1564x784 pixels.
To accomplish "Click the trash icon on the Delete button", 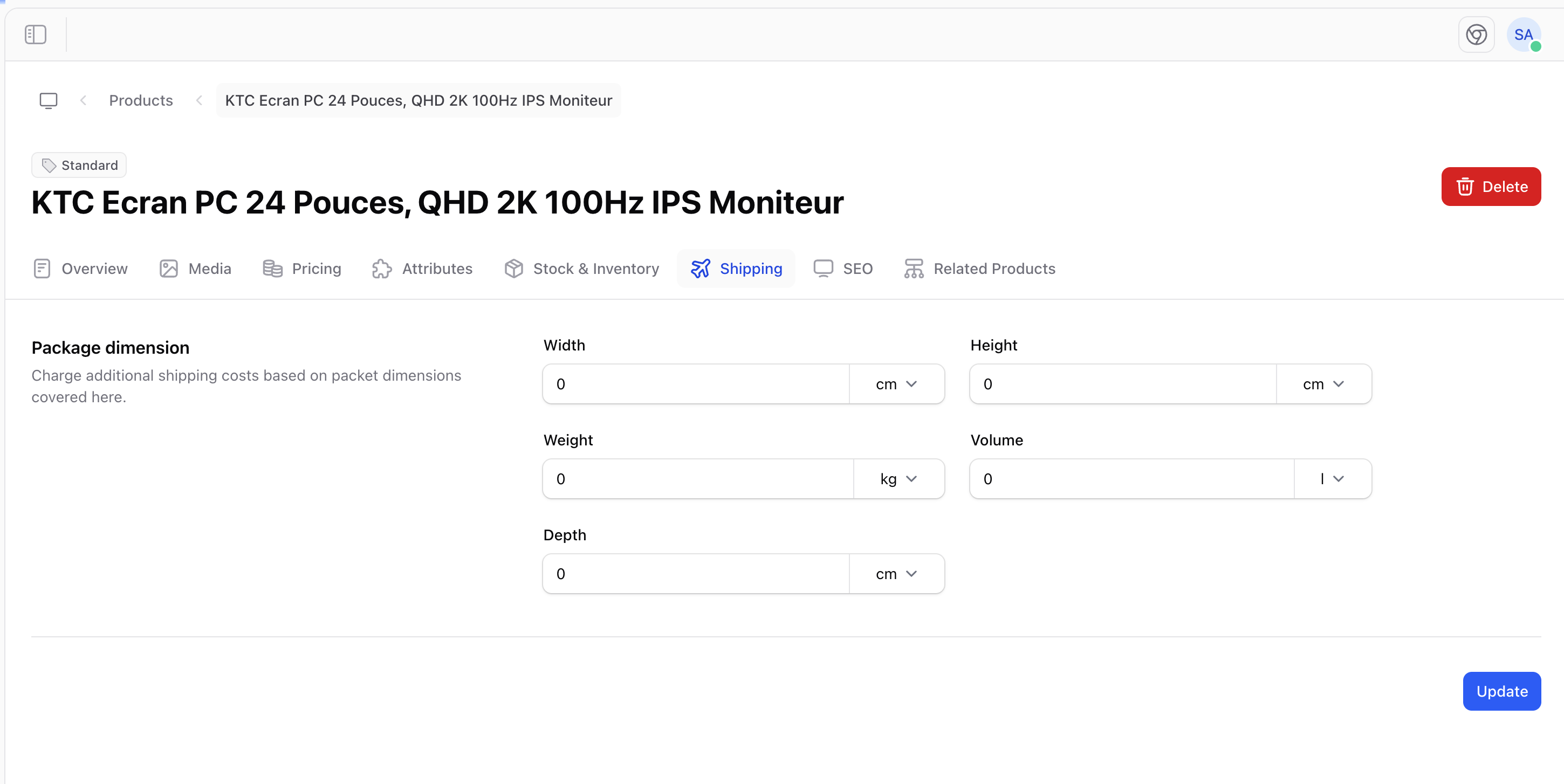I will pos(1466,186).
